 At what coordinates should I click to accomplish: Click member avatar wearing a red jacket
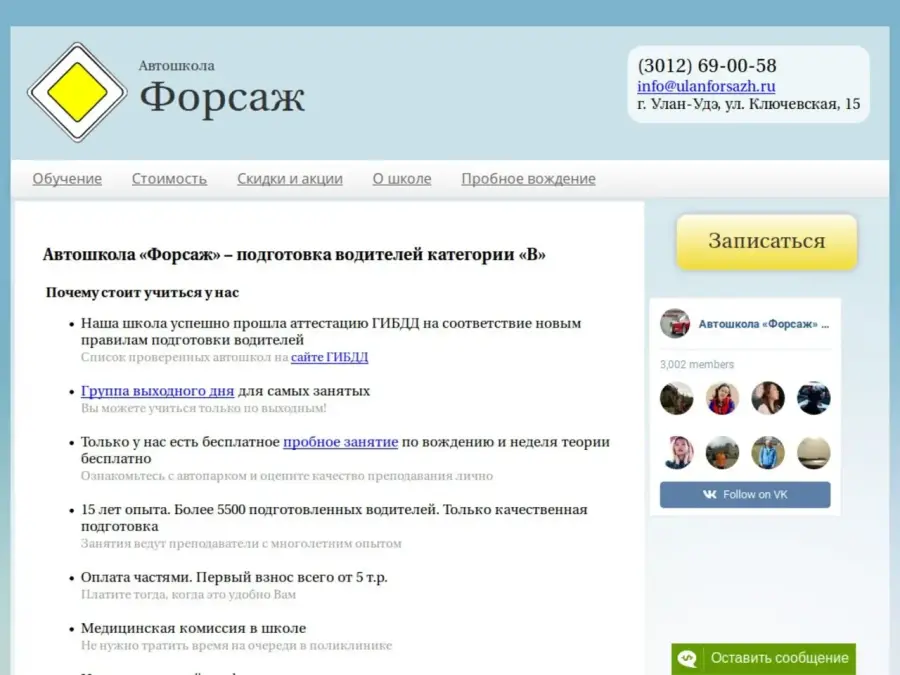click(722, 398)
